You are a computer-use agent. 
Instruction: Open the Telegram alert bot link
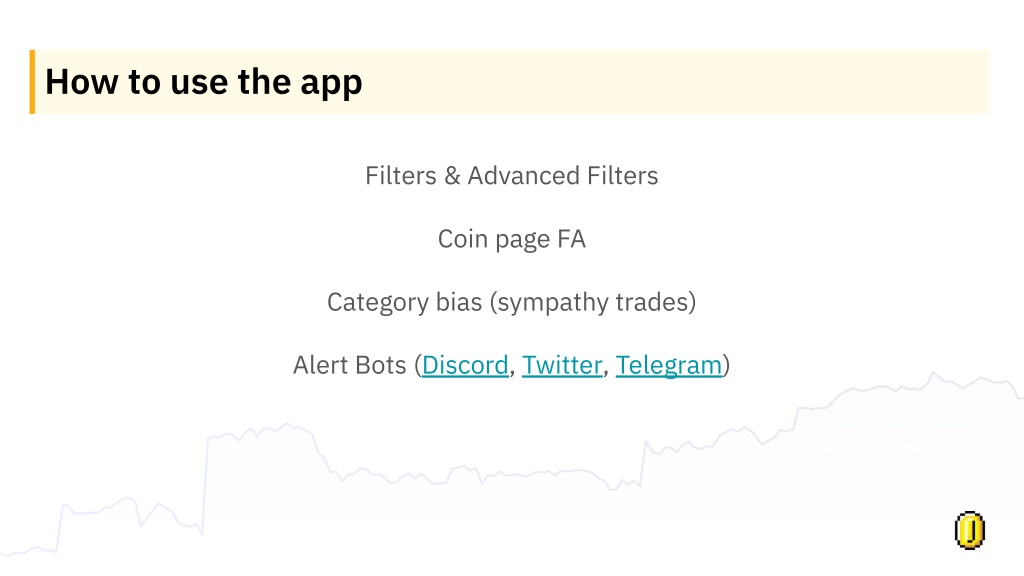pyautogui.click(x=669, y=366)
